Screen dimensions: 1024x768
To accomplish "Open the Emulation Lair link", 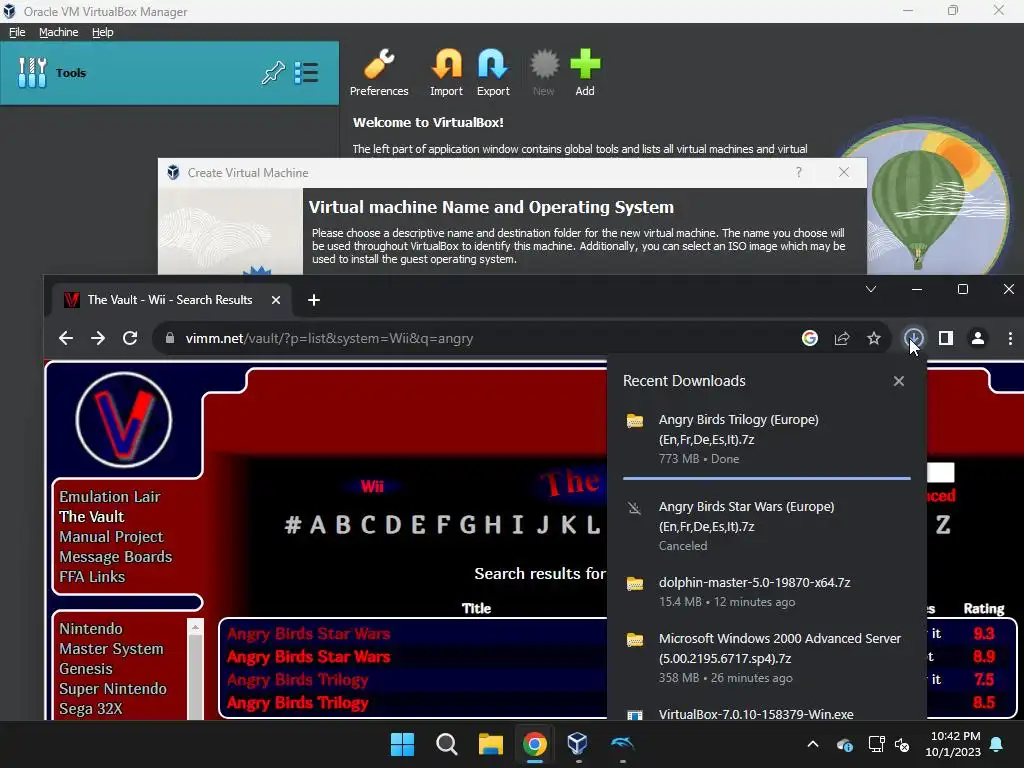I will 110,497.
